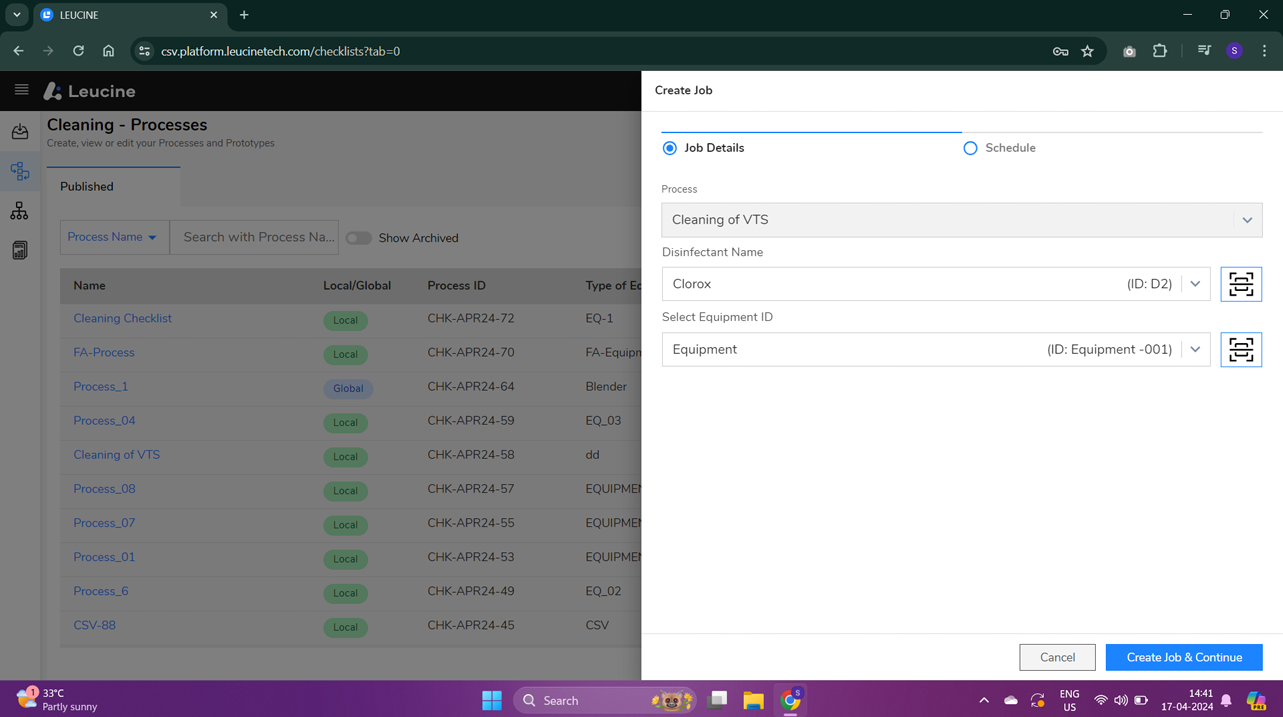1283x717 pixels.
Task: Open the media control icon in Chrome toolbar
Action: [1204, 51]
